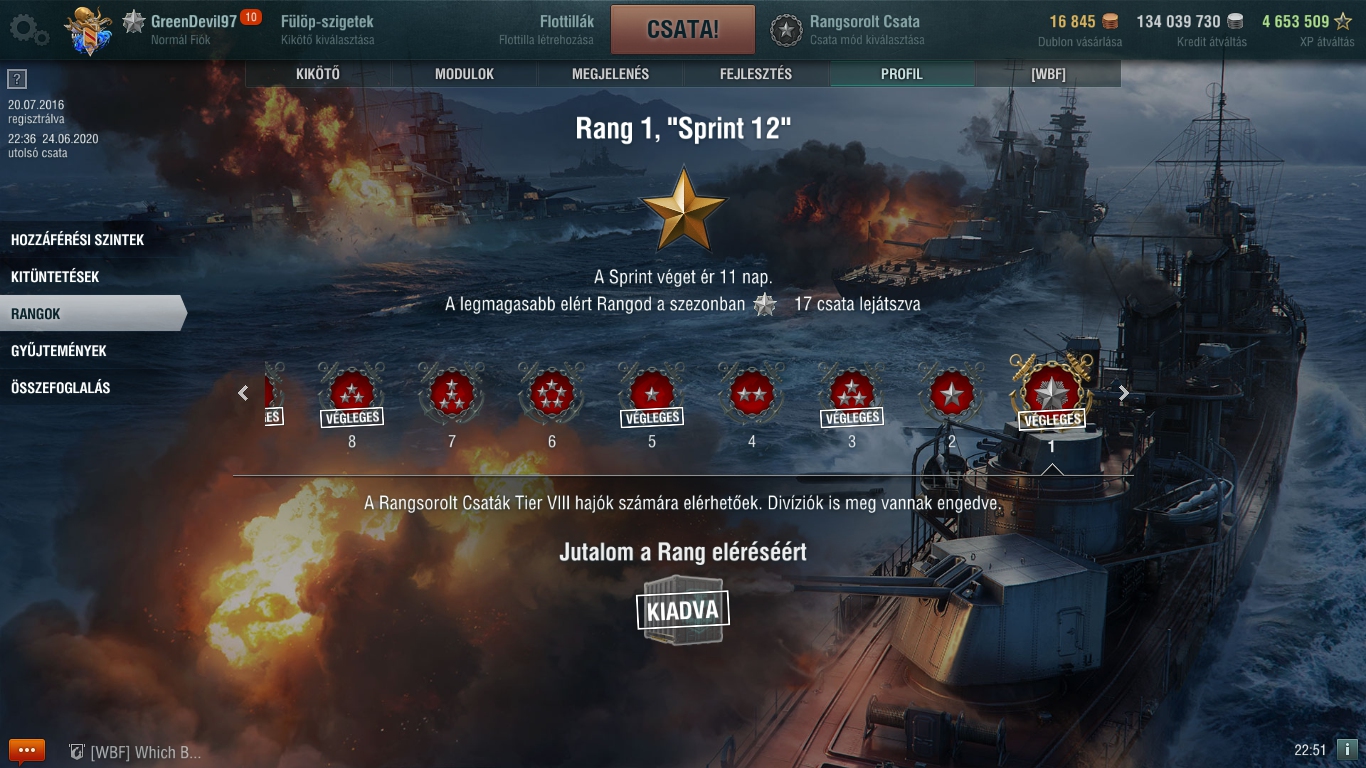Image resolution: width=1366 pixels, height=768 pixels.
Task: Open the Fülöp-szigetek port selection
Action: tap(328, 30)
